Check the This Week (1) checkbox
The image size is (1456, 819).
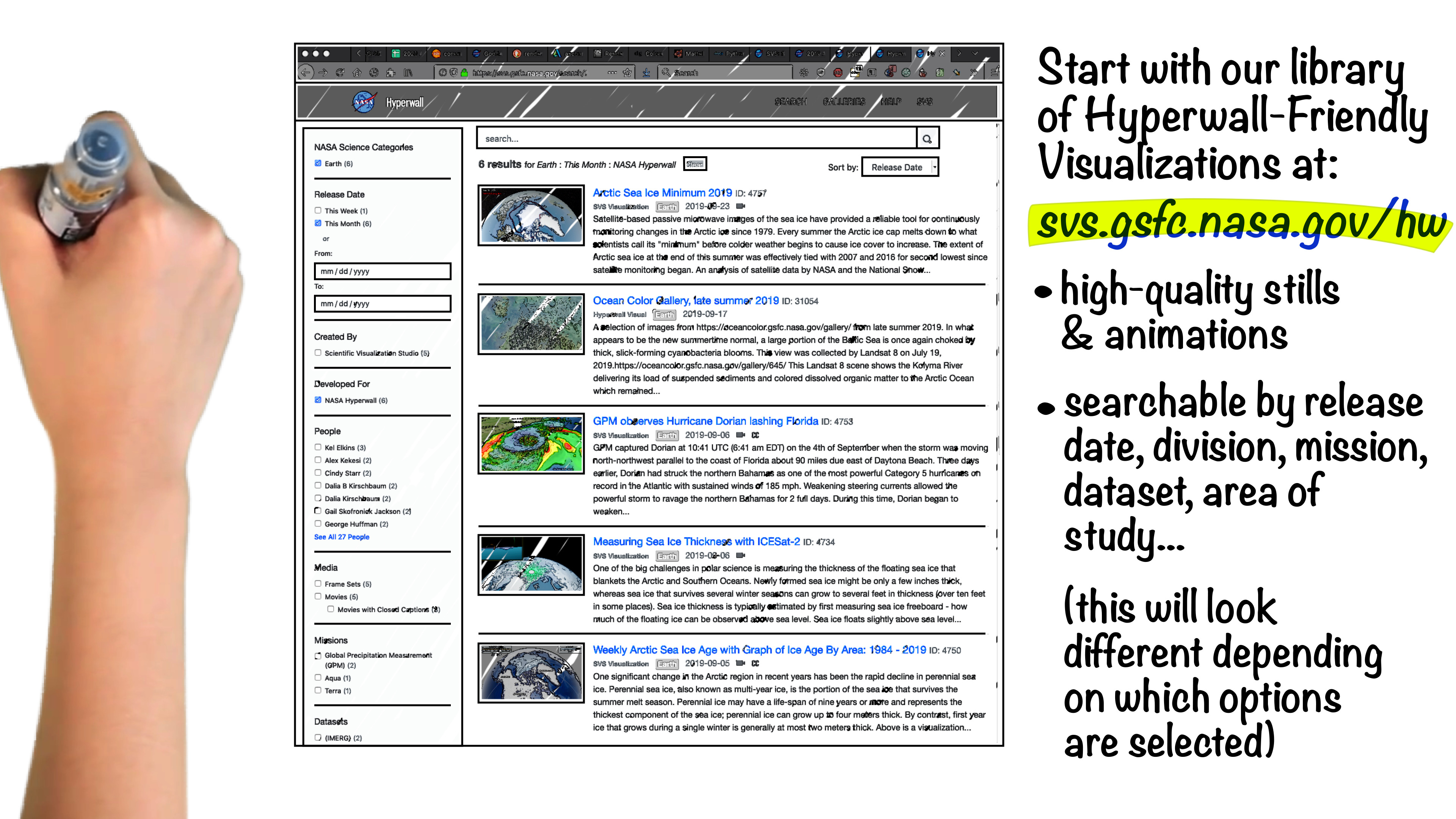tap(318, 210)
